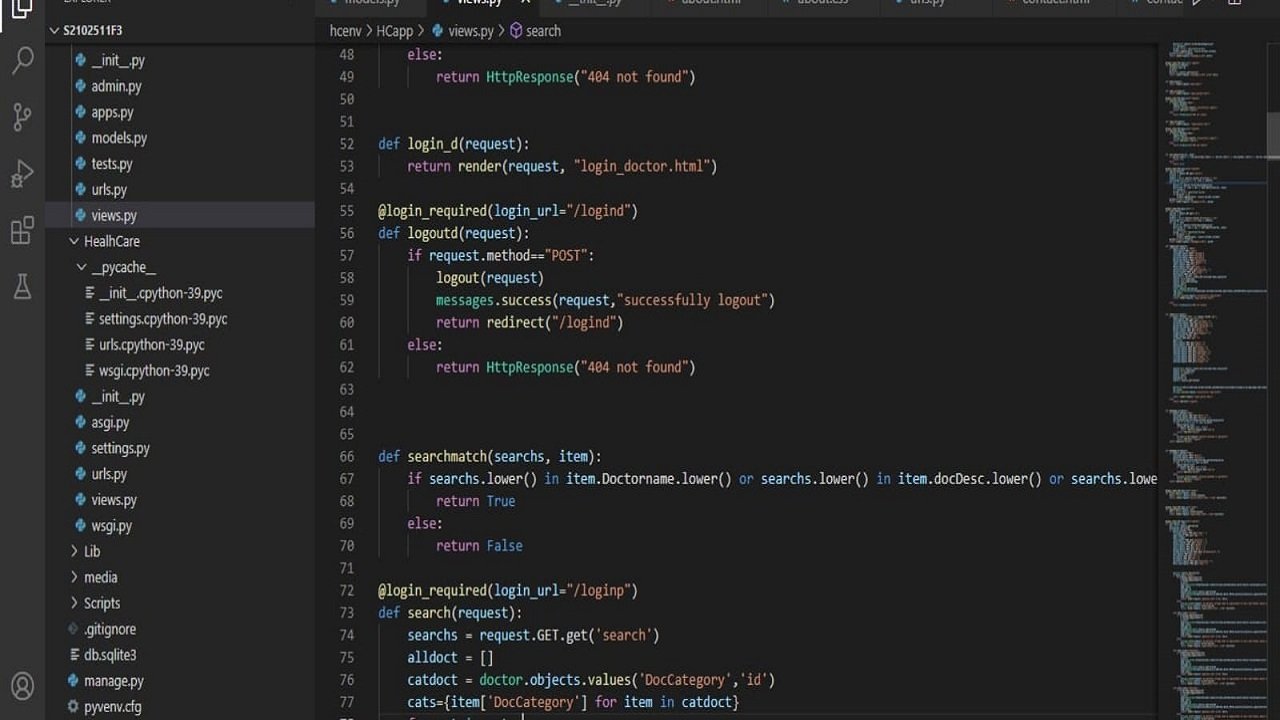The height and width of the screenshot is (720, 1280).
Task: Click the cube symbol icon before search breadcrumb
Action: (516, 31)
